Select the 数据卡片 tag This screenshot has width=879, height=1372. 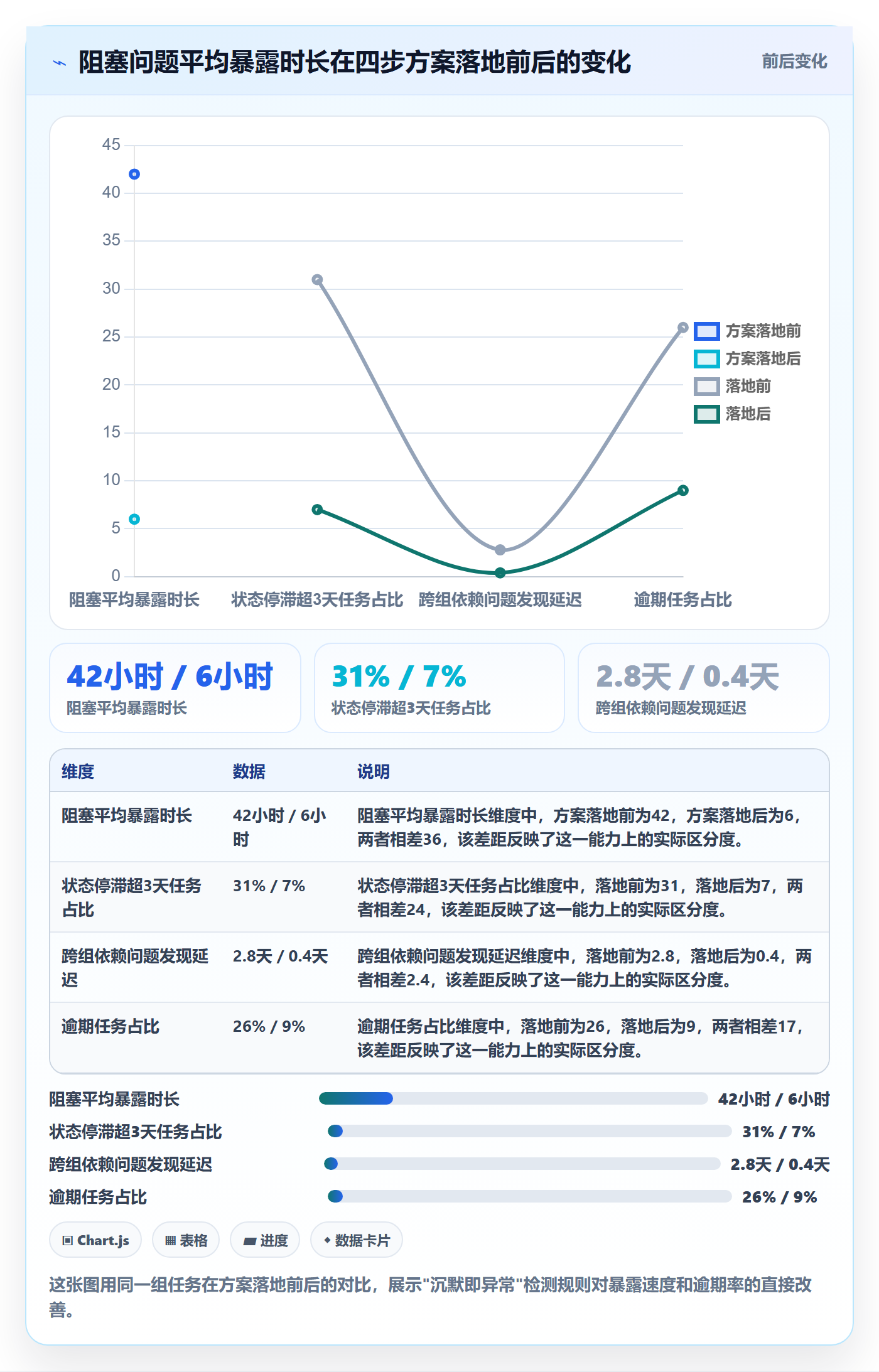[x=357, y=1240]
